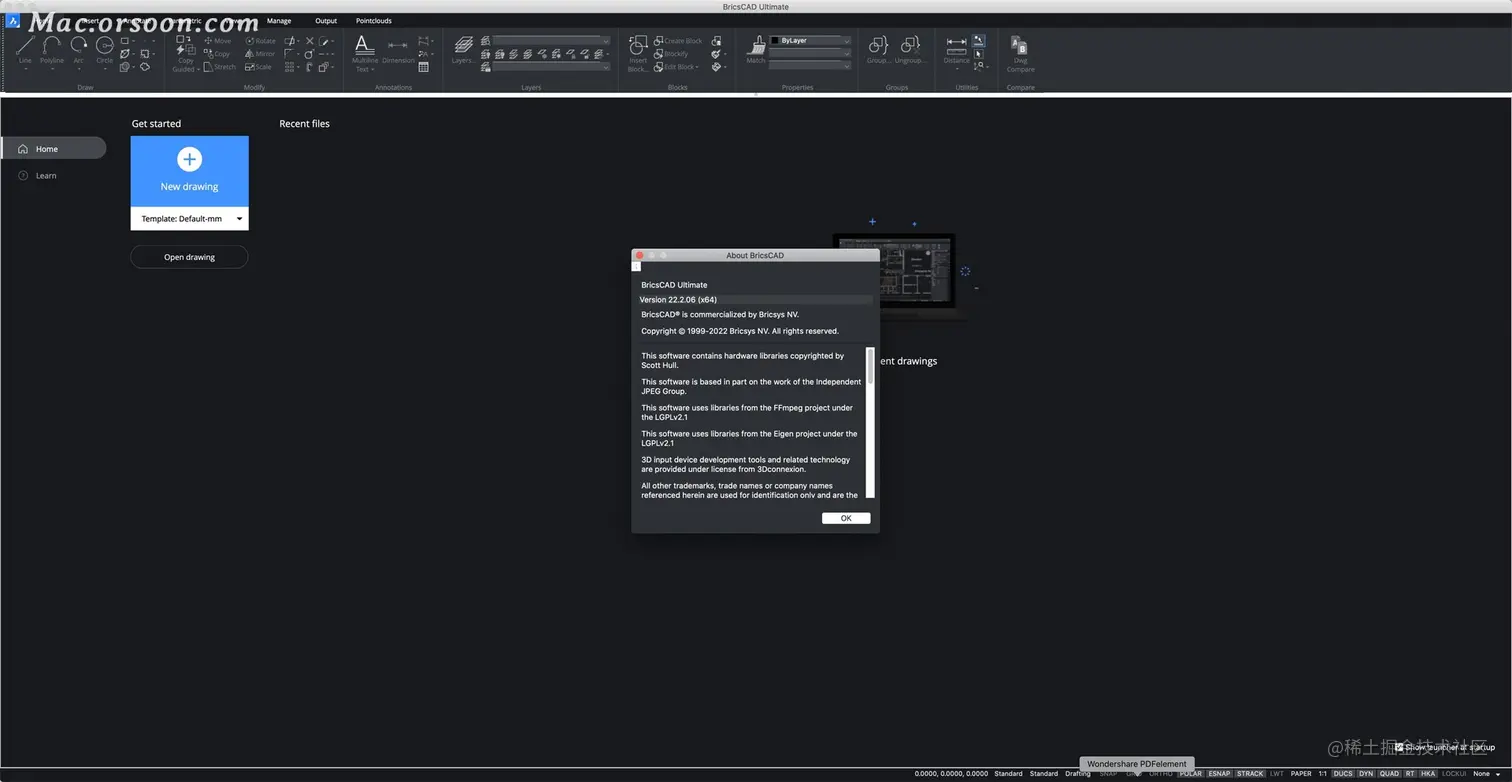This screenshot has height=782, width=1512.
Task: Toggle Show launcher at startup checkbox
Action: (x=1400, y=747)
